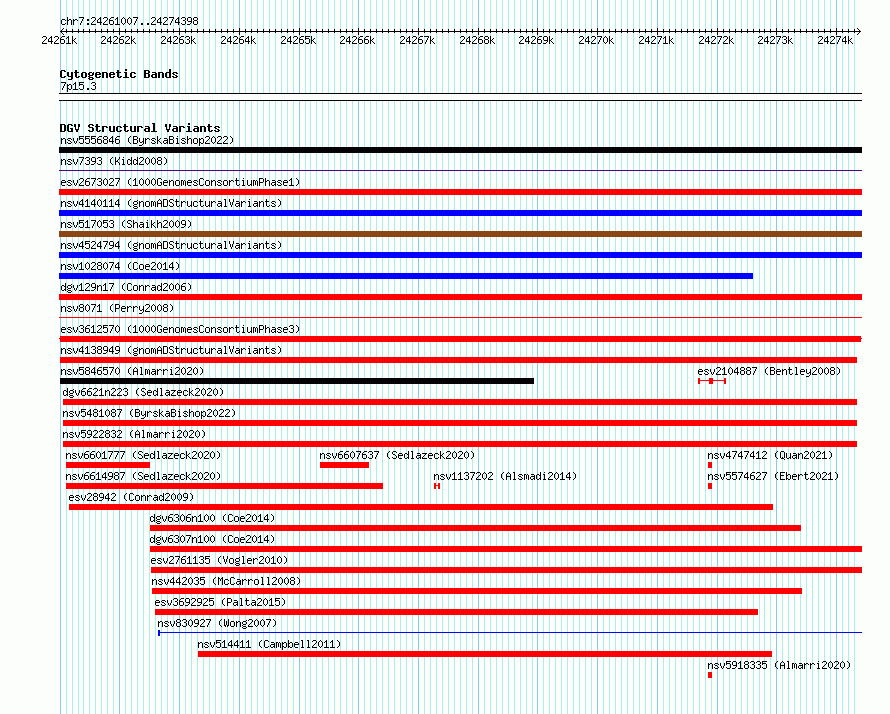This screenshot has width=890, height=714.
Task: Click the red nsv6607637 Sedlazeck2020 bar
Action: 345,465
